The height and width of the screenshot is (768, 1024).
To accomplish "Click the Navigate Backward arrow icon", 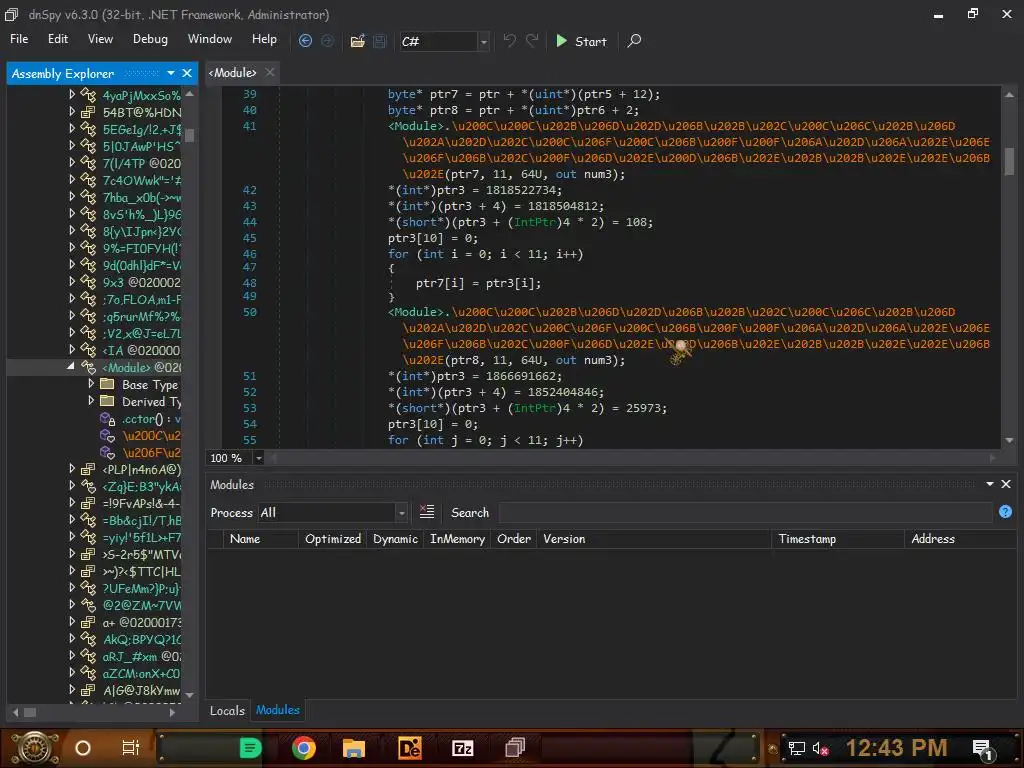I will [x=305, y=41].
